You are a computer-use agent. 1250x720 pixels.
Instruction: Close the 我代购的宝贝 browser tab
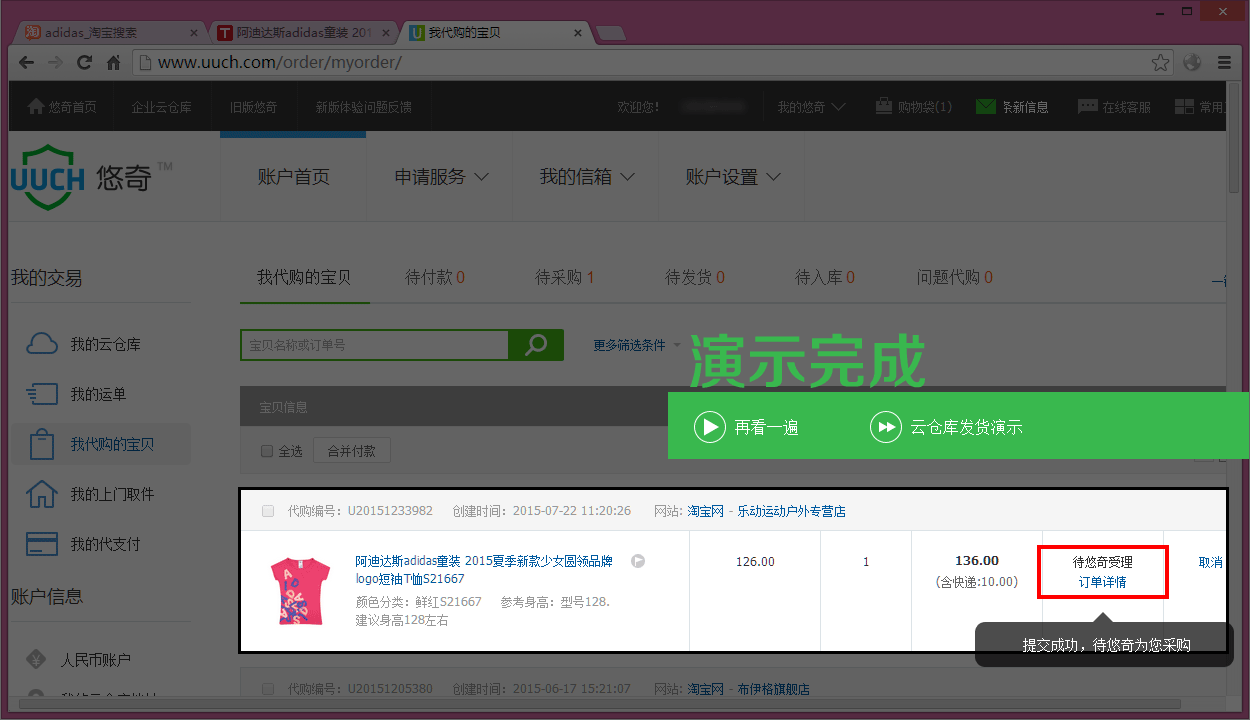coord(577,33)
